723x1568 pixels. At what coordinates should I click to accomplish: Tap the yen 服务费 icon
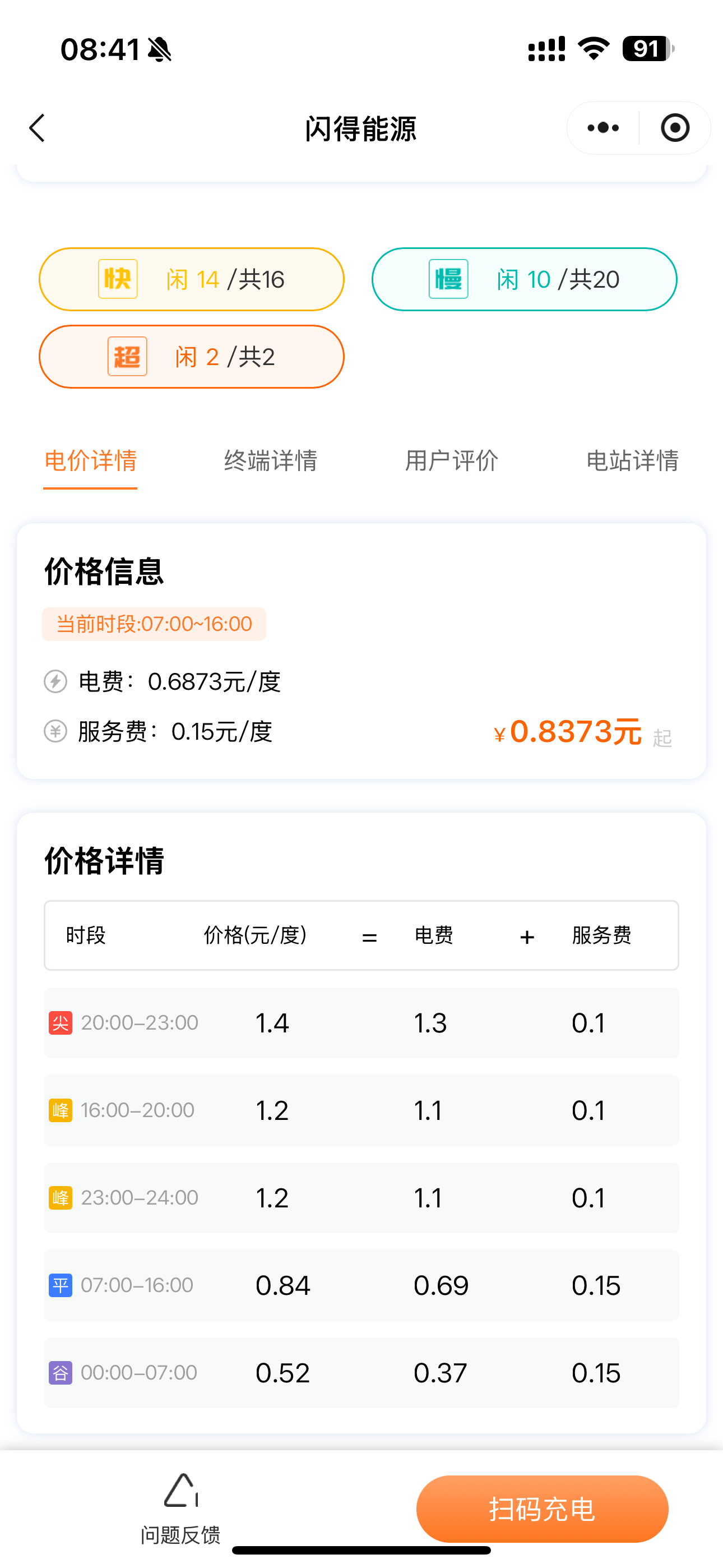[x=55, y=731]
